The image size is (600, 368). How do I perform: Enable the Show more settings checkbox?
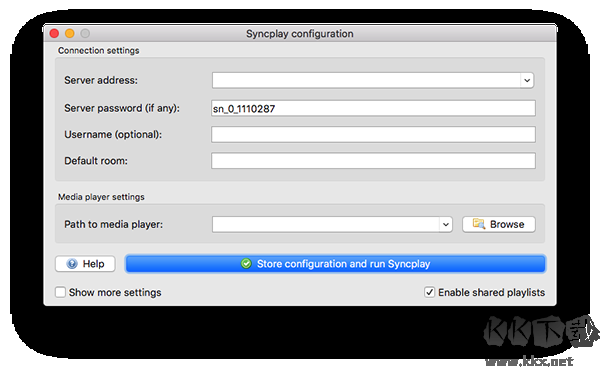(x=60, y=292)
